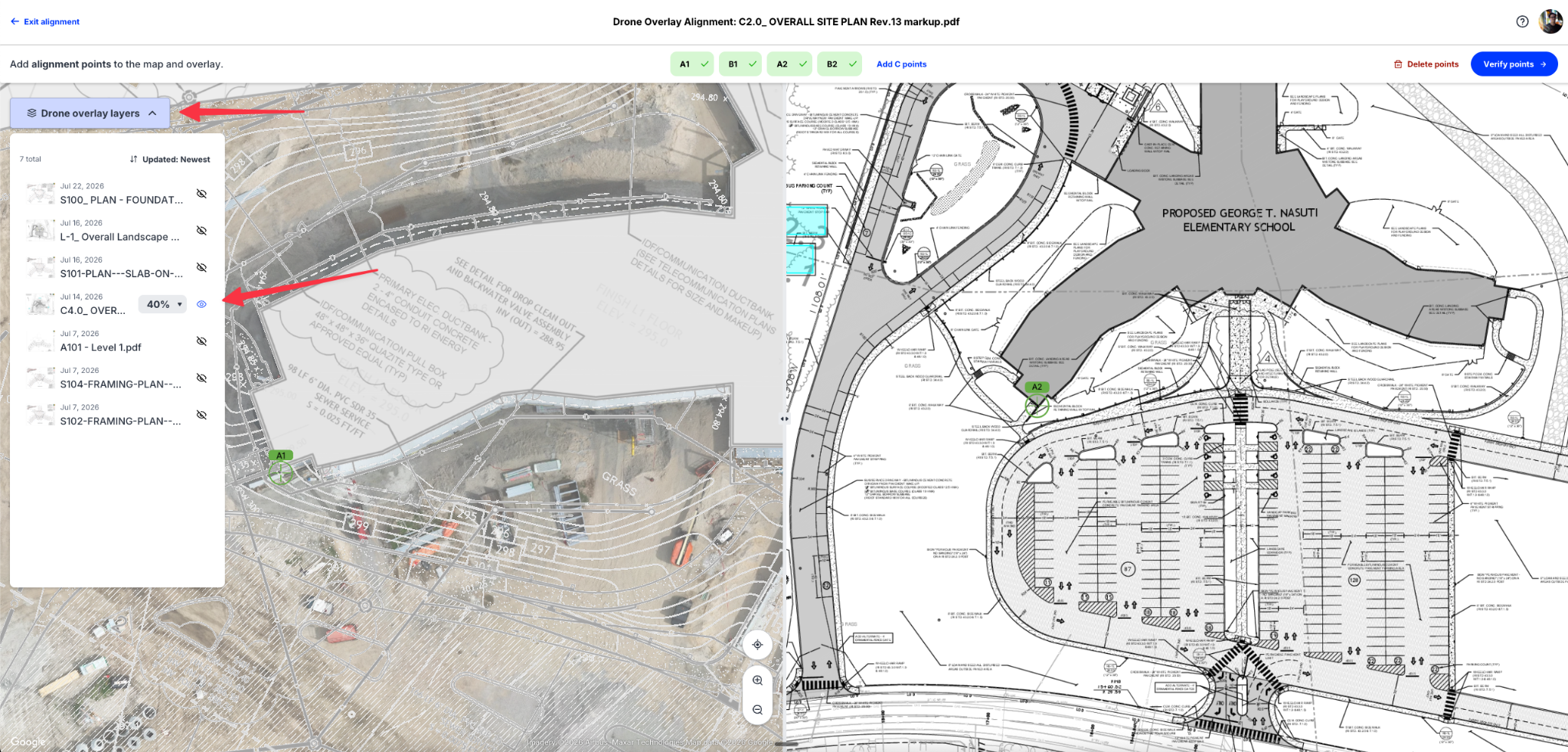Show the S100_ PLAN - FOUNDAT... layer
The image size is (1568, 752).
pos(201,194)
